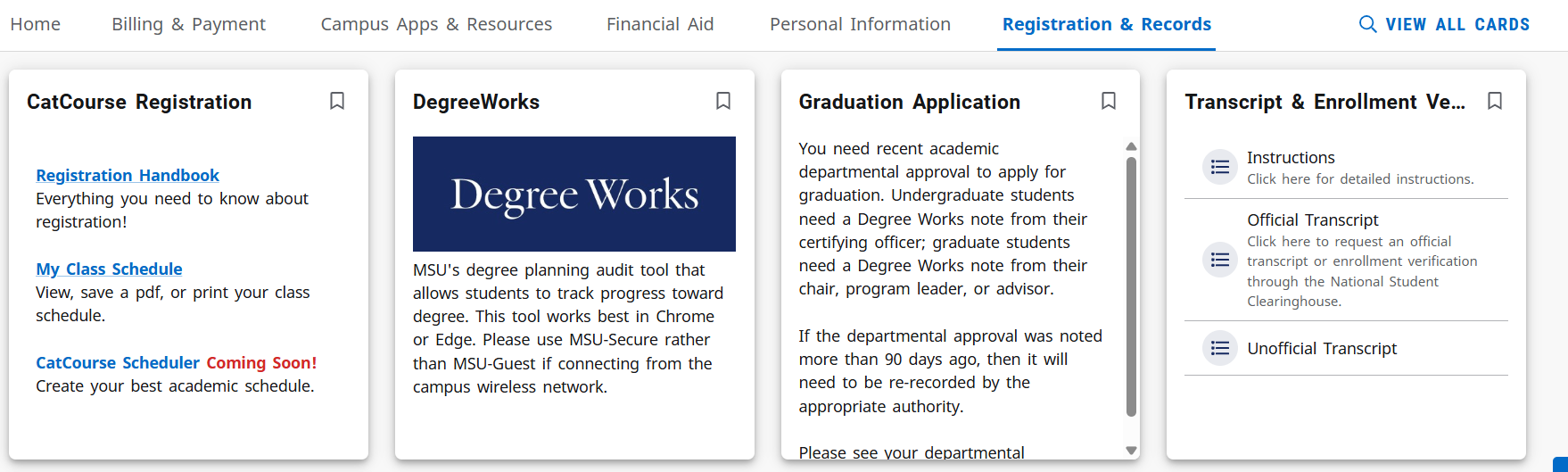
Task: Click the CatCourse Scheduler link
Action: [x=118, y=363]
